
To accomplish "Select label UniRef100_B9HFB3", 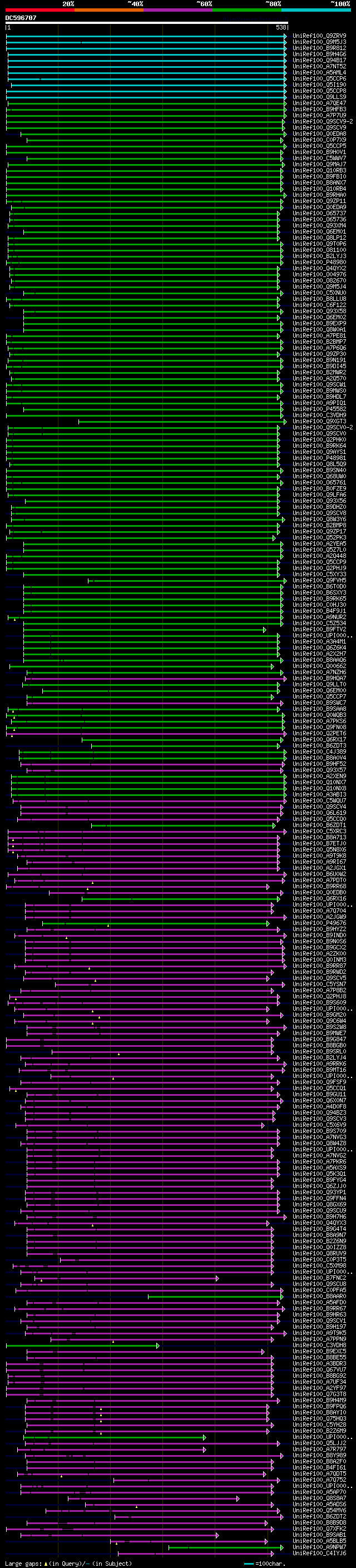I will [x=319, y=110].
